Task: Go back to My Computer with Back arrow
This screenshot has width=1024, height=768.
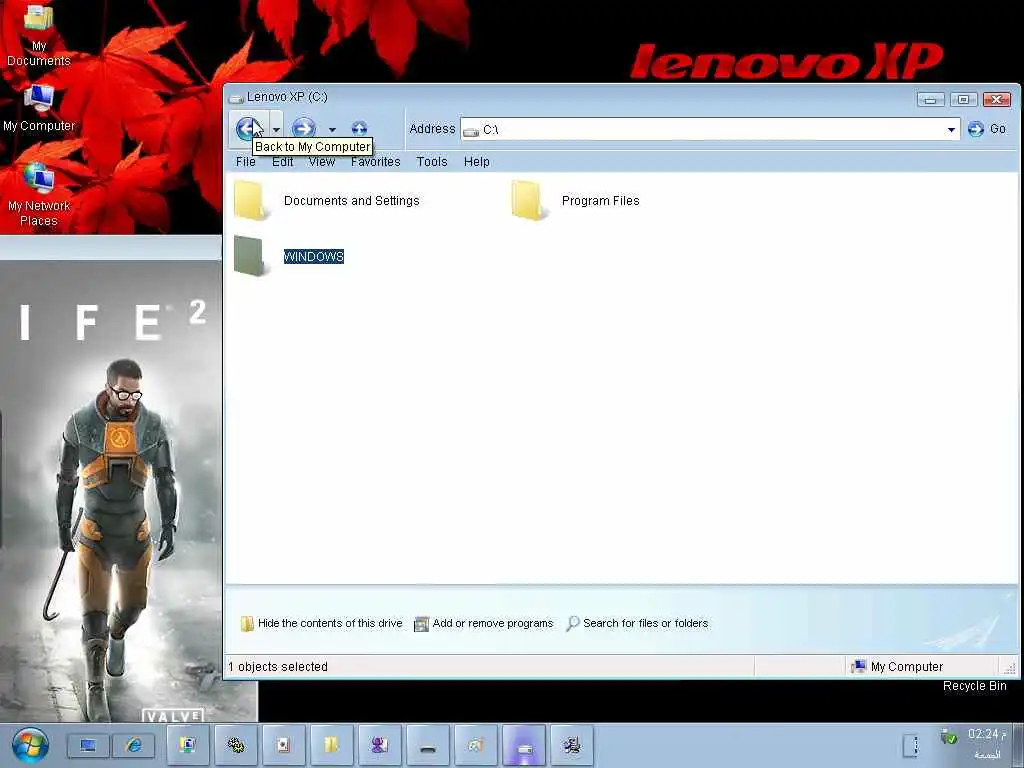Action: pyautogui.click(x=248, y=128)
